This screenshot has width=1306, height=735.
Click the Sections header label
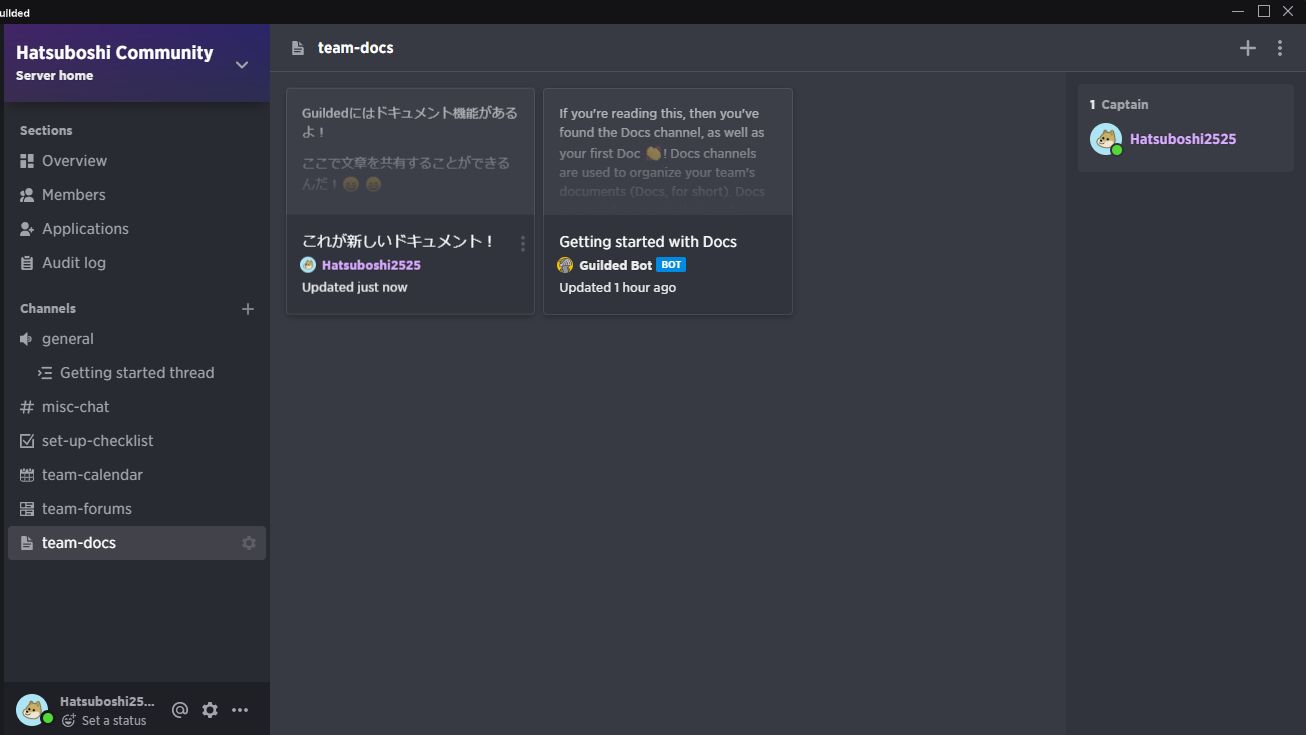coord(46,131)
